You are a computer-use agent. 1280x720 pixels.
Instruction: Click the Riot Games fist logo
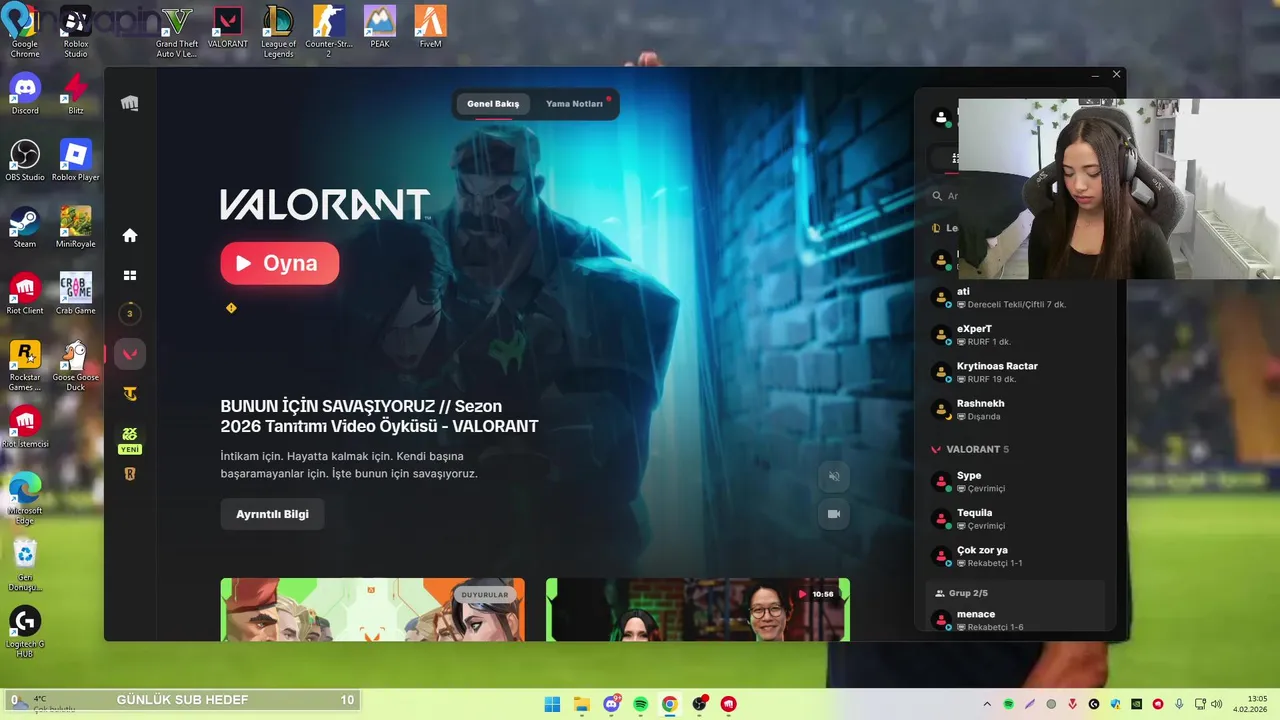(130, 103)
